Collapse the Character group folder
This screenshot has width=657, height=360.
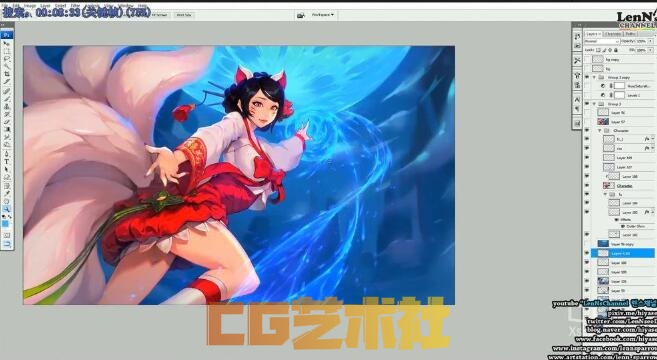pos(600,130)
